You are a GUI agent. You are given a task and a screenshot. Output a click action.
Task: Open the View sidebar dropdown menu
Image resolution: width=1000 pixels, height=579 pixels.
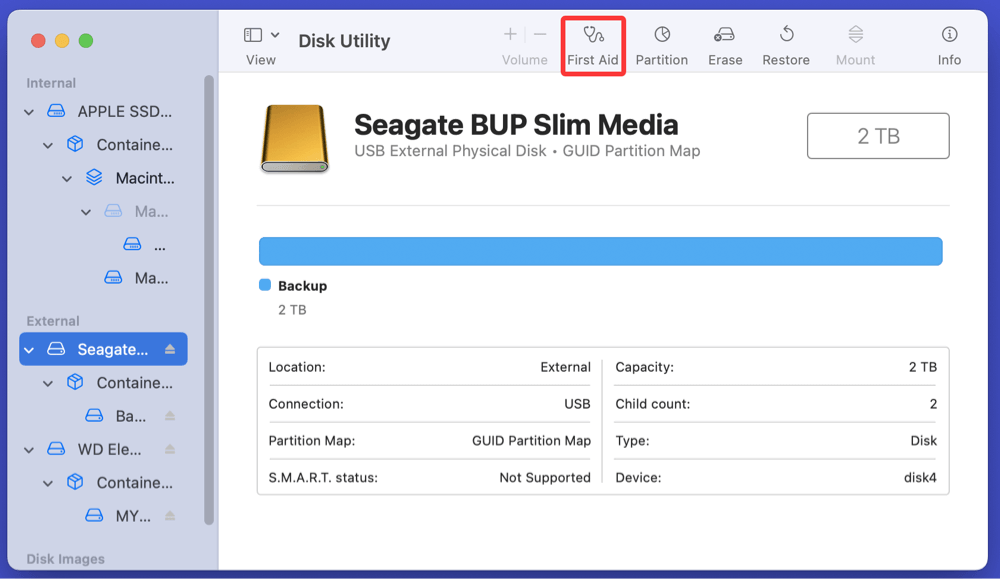pos(262,36)
